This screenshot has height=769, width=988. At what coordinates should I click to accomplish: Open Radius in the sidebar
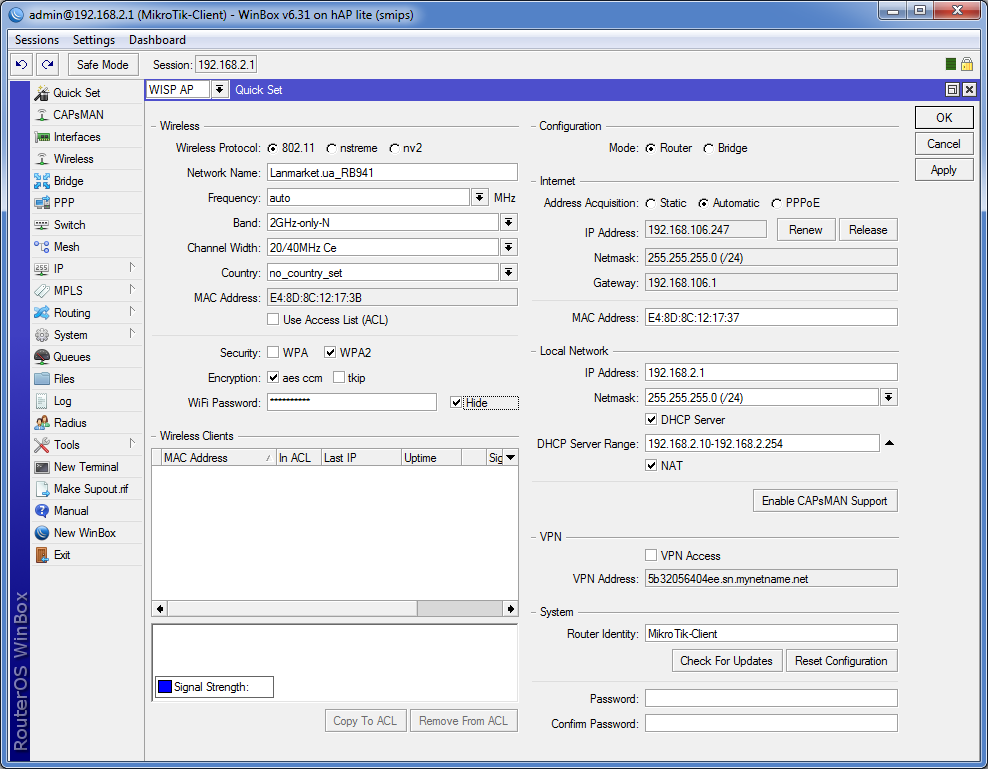coord(86,423)
